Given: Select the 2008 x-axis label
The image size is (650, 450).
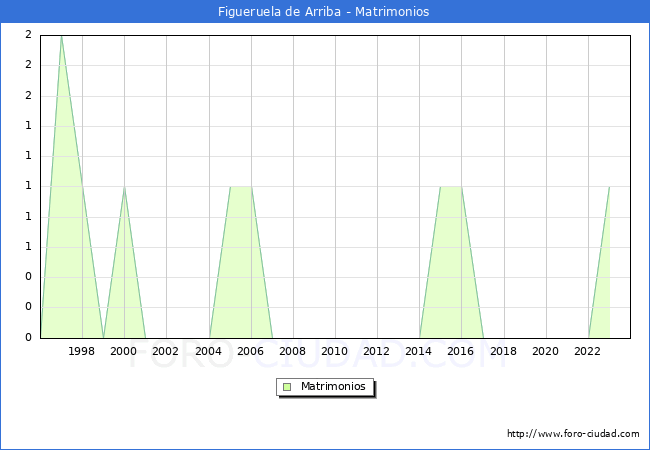Looking at the screenshot, I should 292,351.
